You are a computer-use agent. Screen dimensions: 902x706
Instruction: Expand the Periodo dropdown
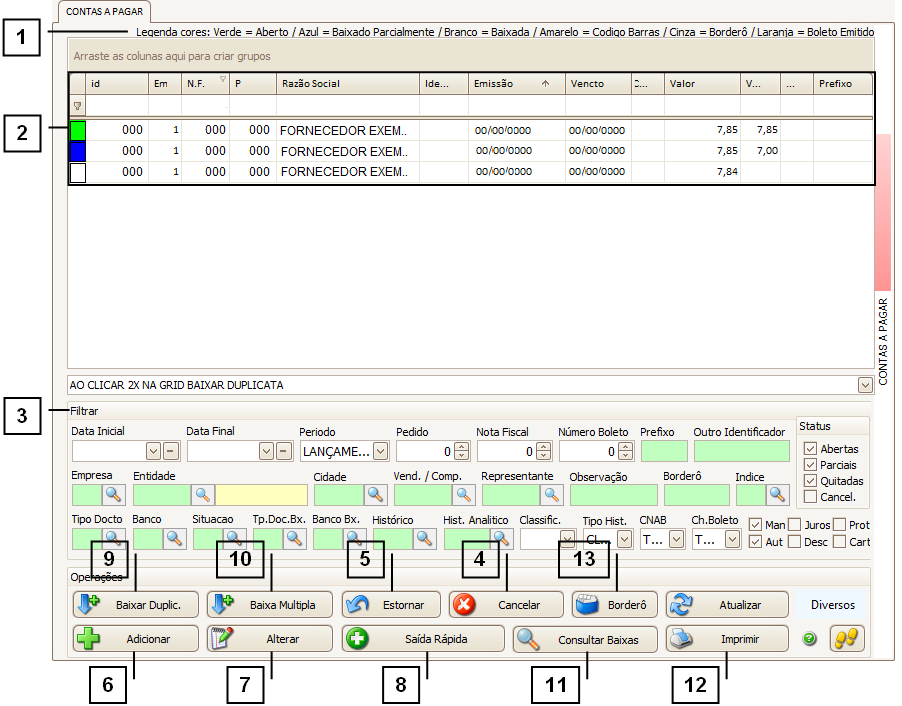[x=380, y=451]
